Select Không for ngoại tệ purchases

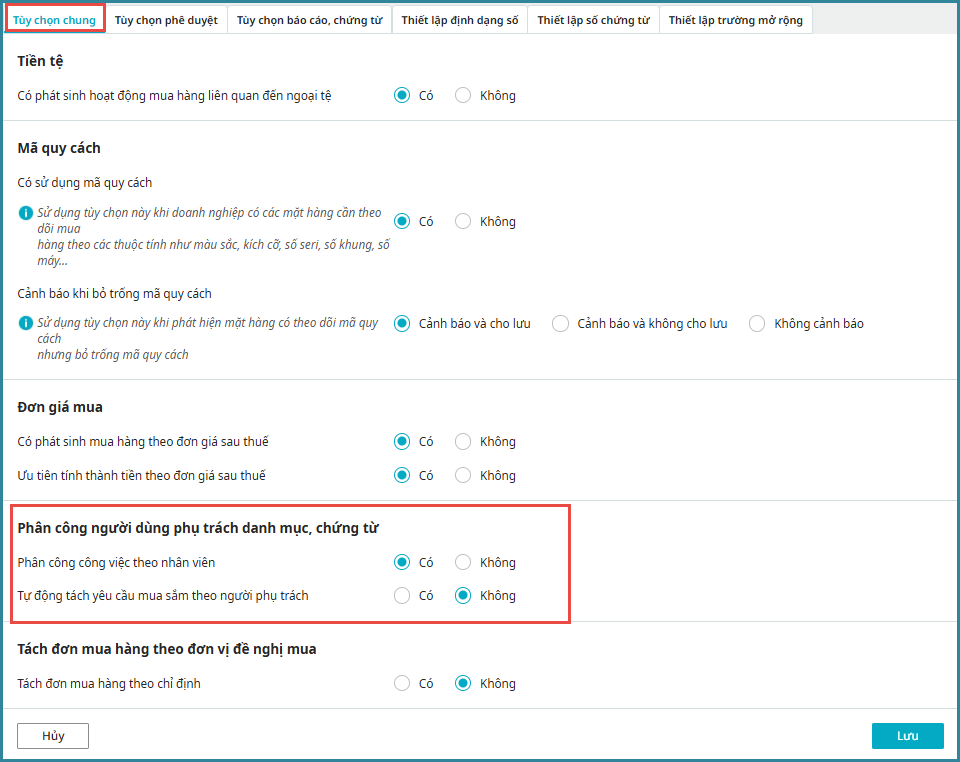[463, 95]
